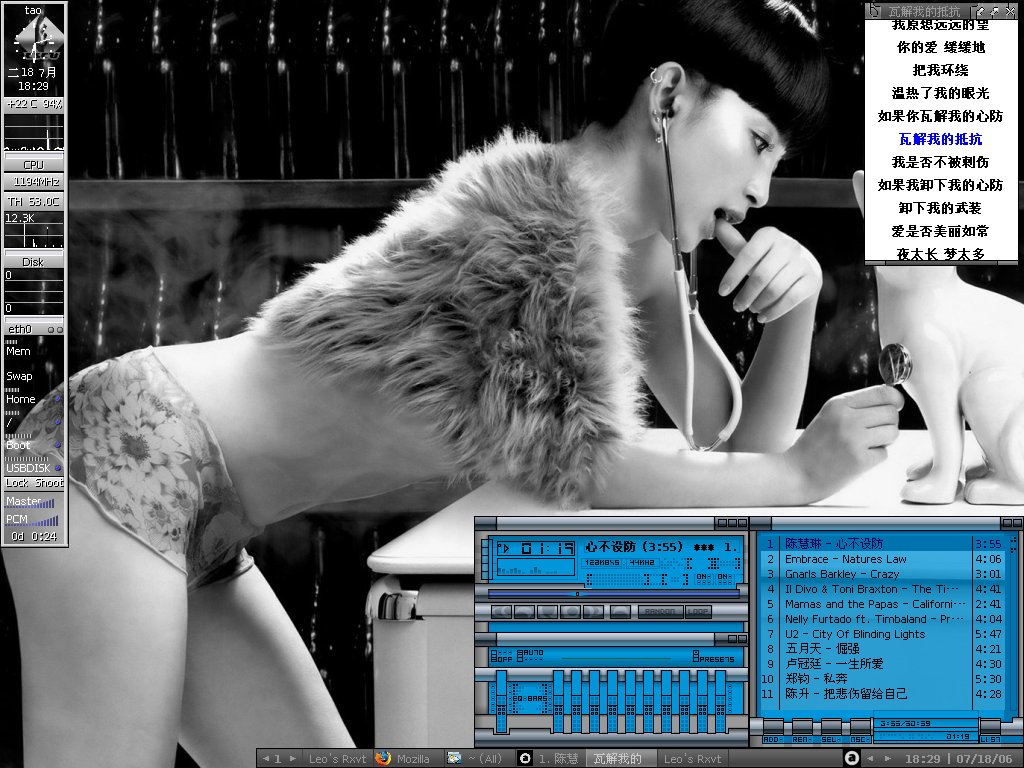1024x768 pixels.
Task: Skip to the previous track in the player
Action: coord(502,612)
